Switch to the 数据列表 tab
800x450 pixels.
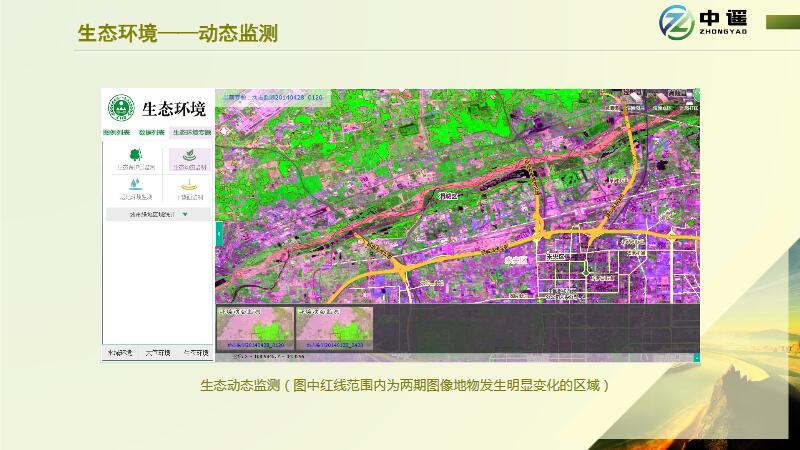click(x=150, y=132)
